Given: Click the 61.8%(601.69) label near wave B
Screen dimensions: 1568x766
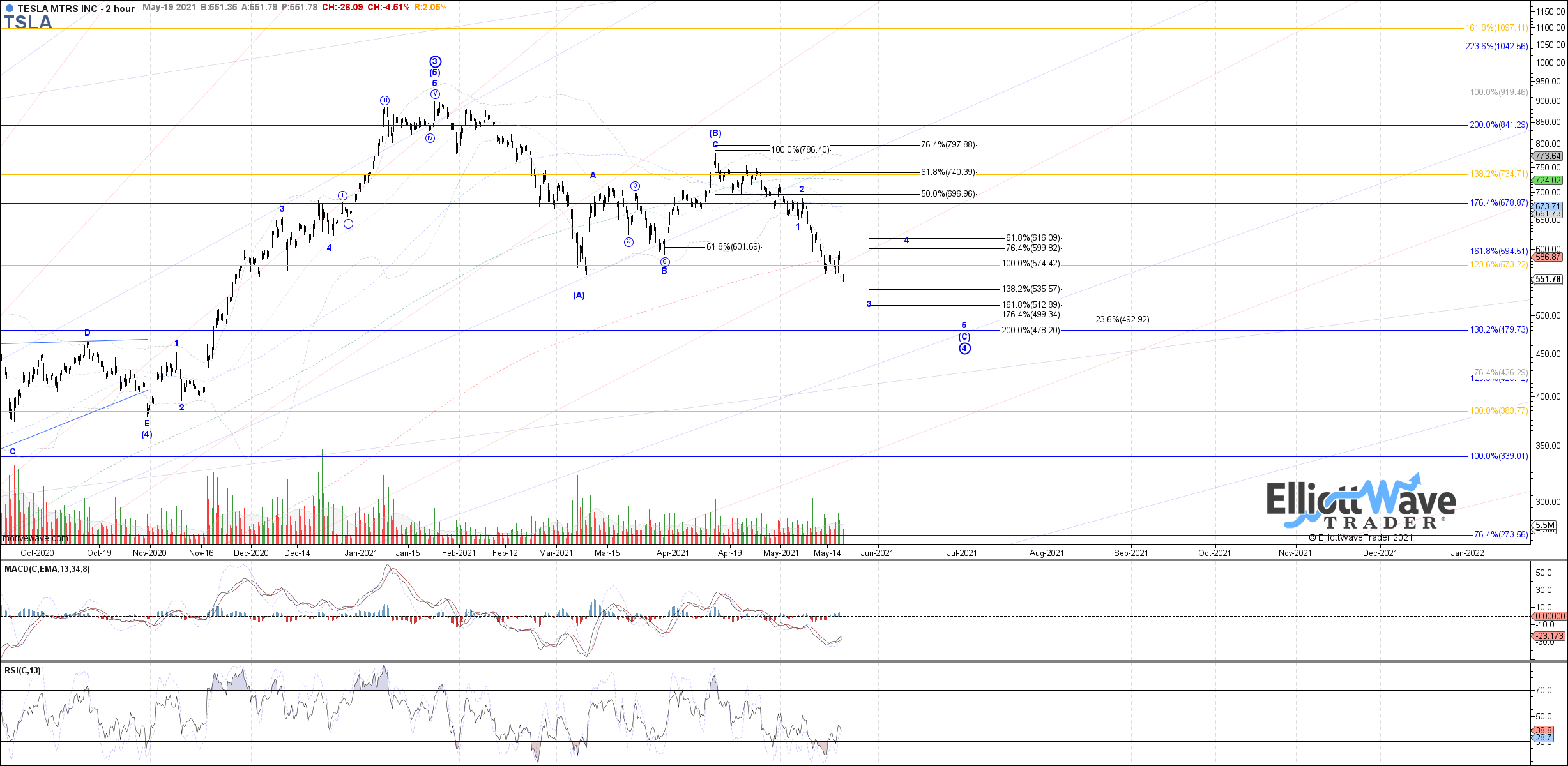Looking at the screenshot, I should [x=734, y=247].
